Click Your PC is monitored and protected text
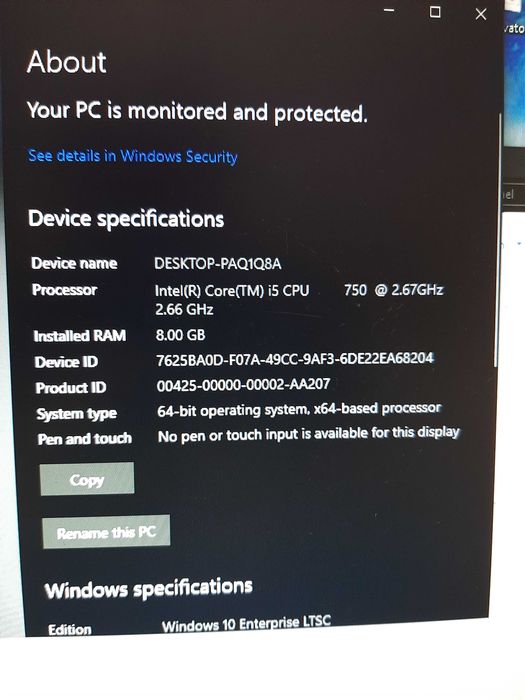The height and width of the screenshot is (700, 525). coord(197,112)
